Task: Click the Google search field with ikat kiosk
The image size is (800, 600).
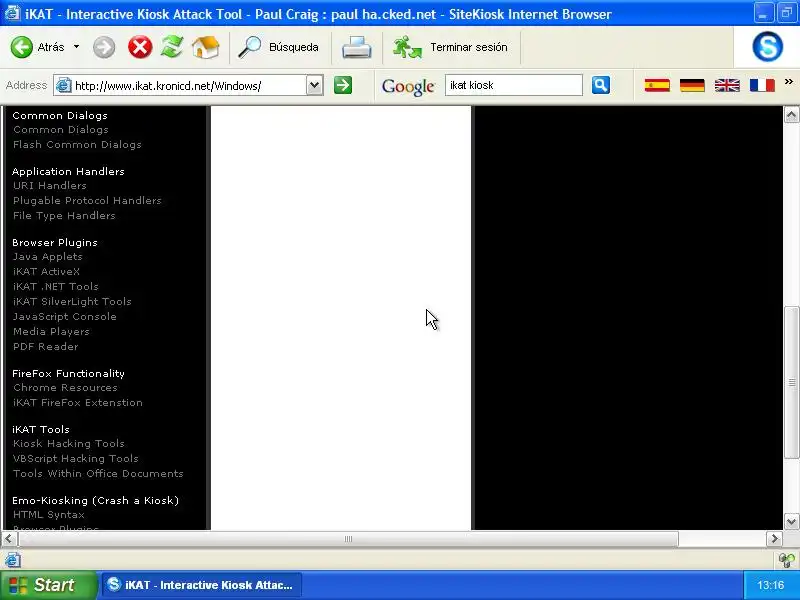Action: (513, 85)
